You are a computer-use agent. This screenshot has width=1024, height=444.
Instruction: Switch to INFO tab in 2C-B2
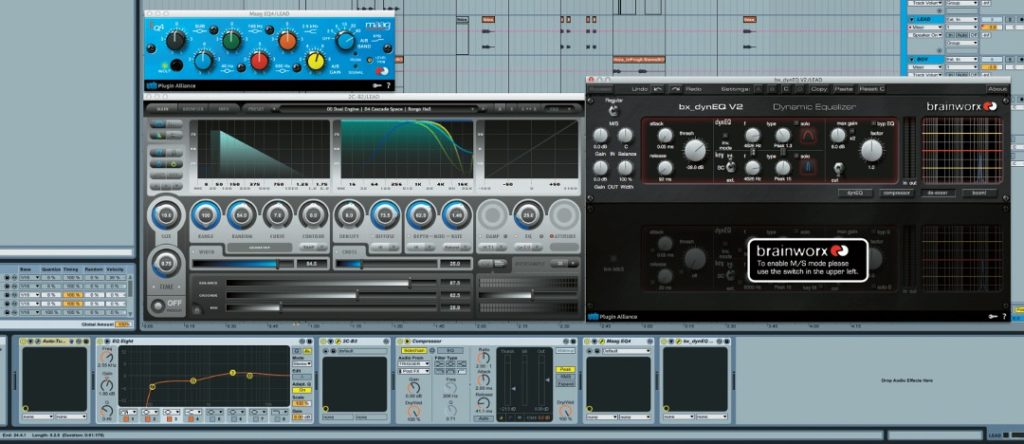pyautogui.click(x=224, y=109)
